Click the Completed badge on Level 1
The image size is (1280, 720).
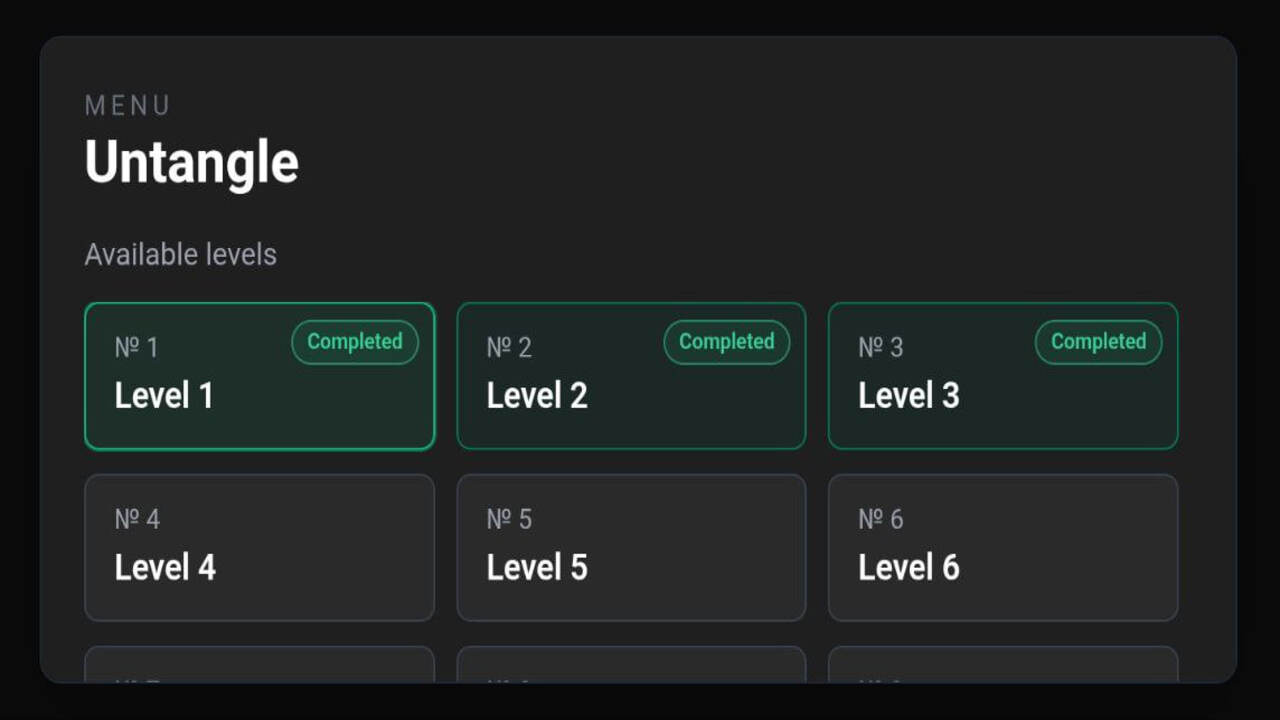pos(354,342)
